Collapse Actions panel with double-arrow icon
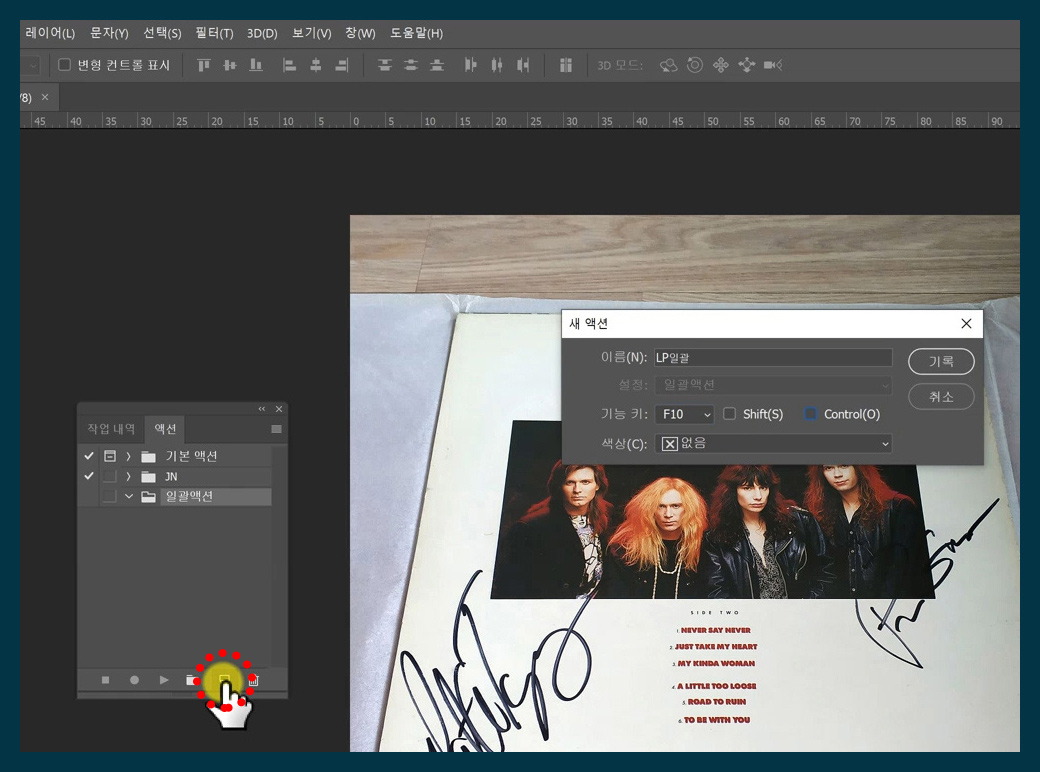This screenshot has height=772, width=1040. pyautogui.click(x=262, y=409)
